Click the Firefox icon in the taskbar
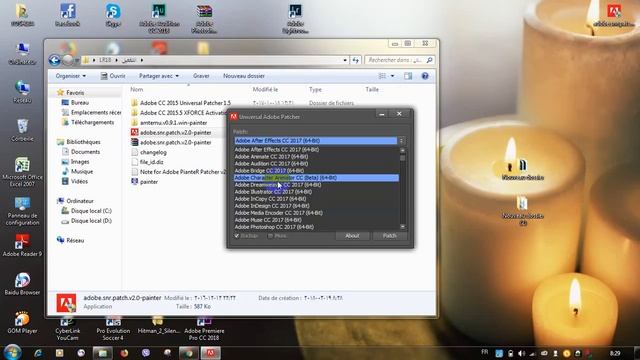 [124, 353]
